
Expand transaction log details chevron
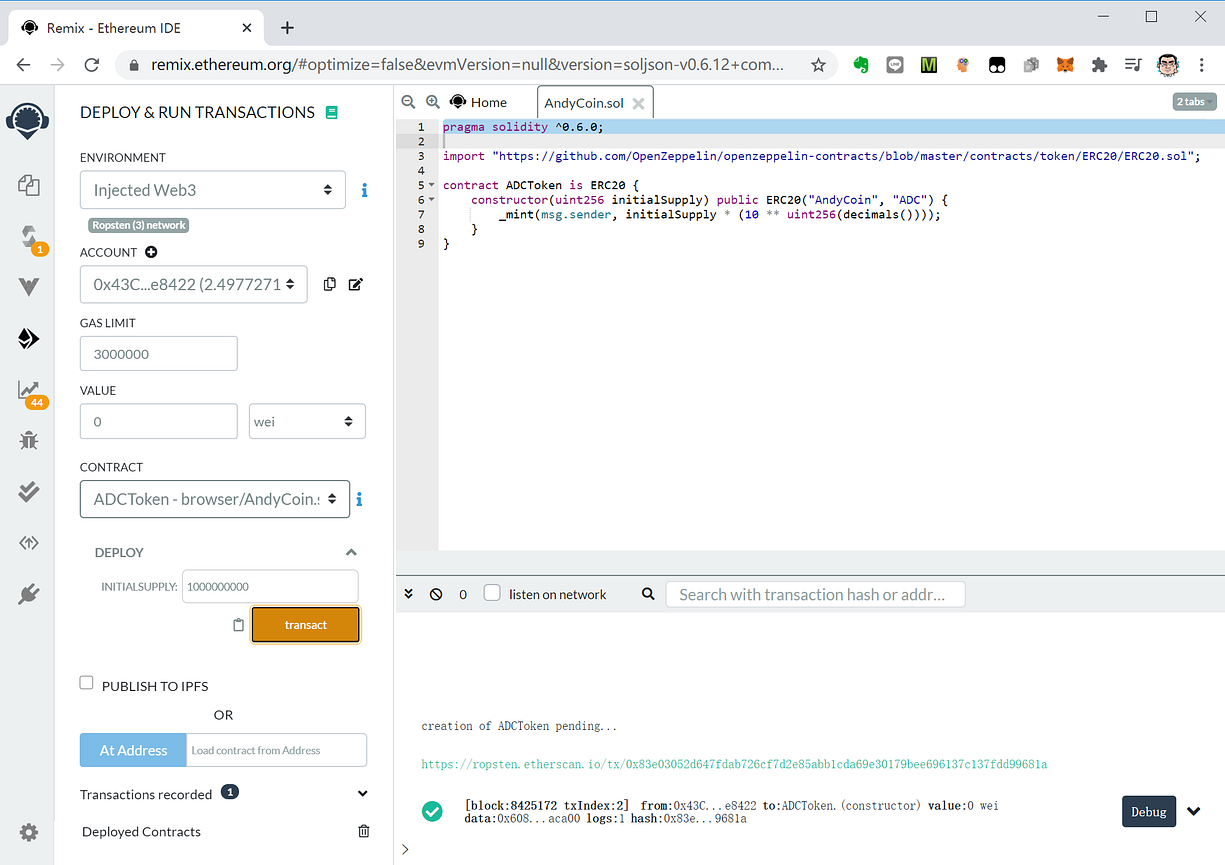[x=1193, y=811]
